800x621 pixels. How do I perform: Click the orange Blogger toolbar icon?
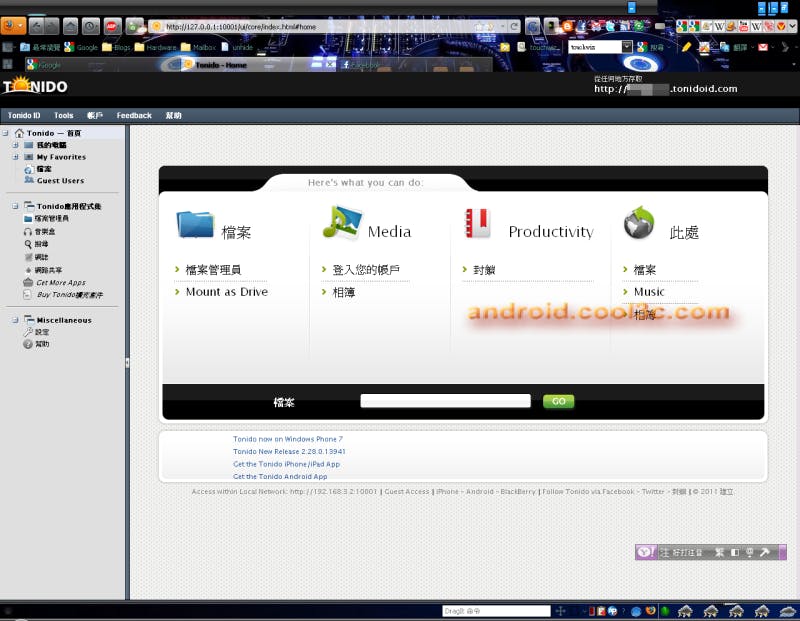(567, 26)
